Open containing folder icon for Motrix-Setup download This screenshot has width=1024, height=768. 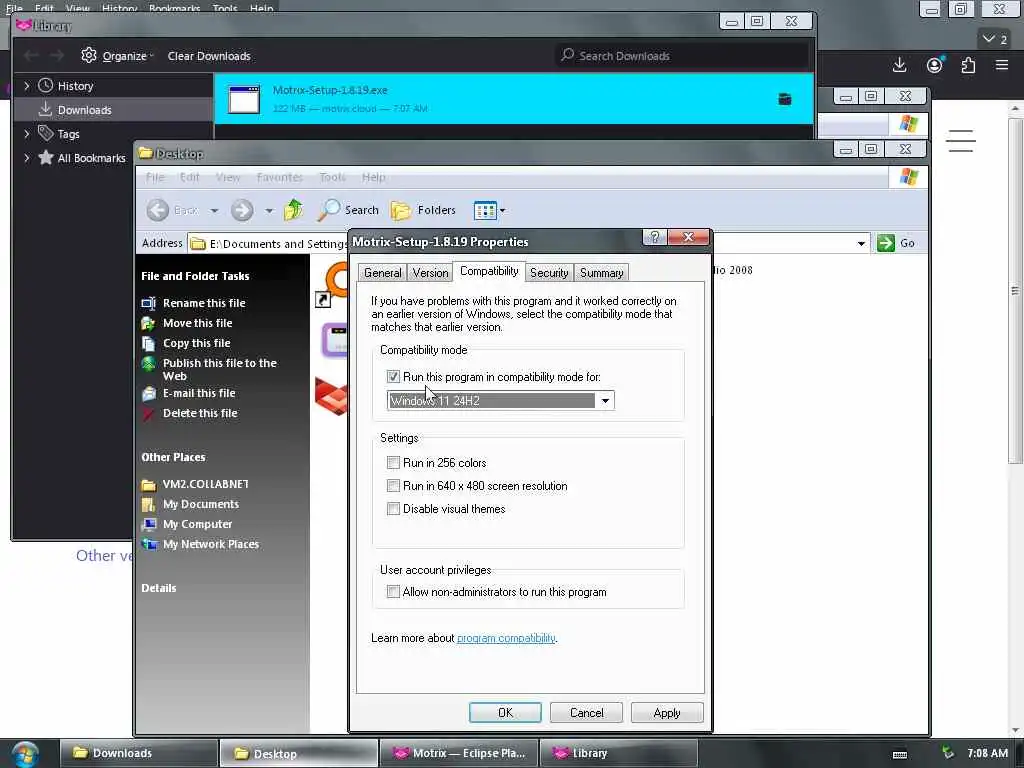(x=785, y=99)
